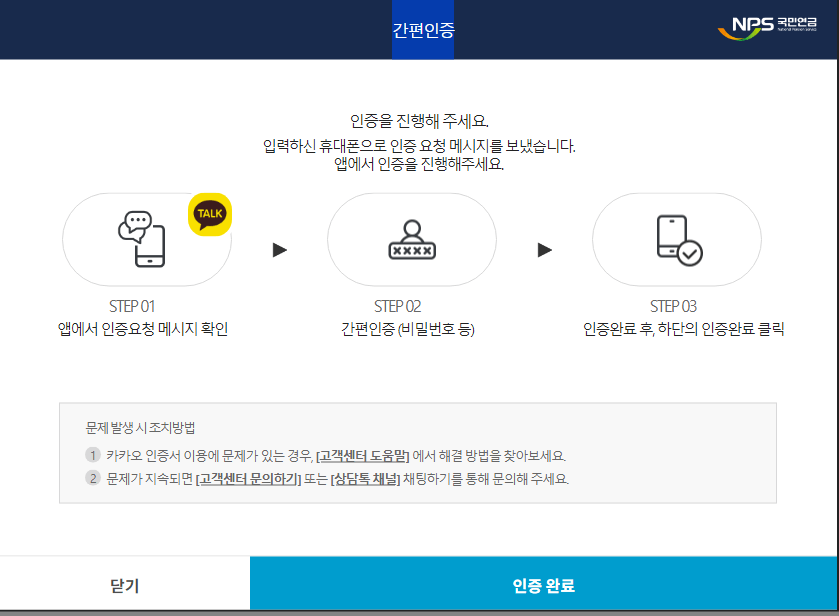Click the STEP 02 password (xxxx) icon
The width and height of the screenshot is (839, 616).
tap(411, 239)
